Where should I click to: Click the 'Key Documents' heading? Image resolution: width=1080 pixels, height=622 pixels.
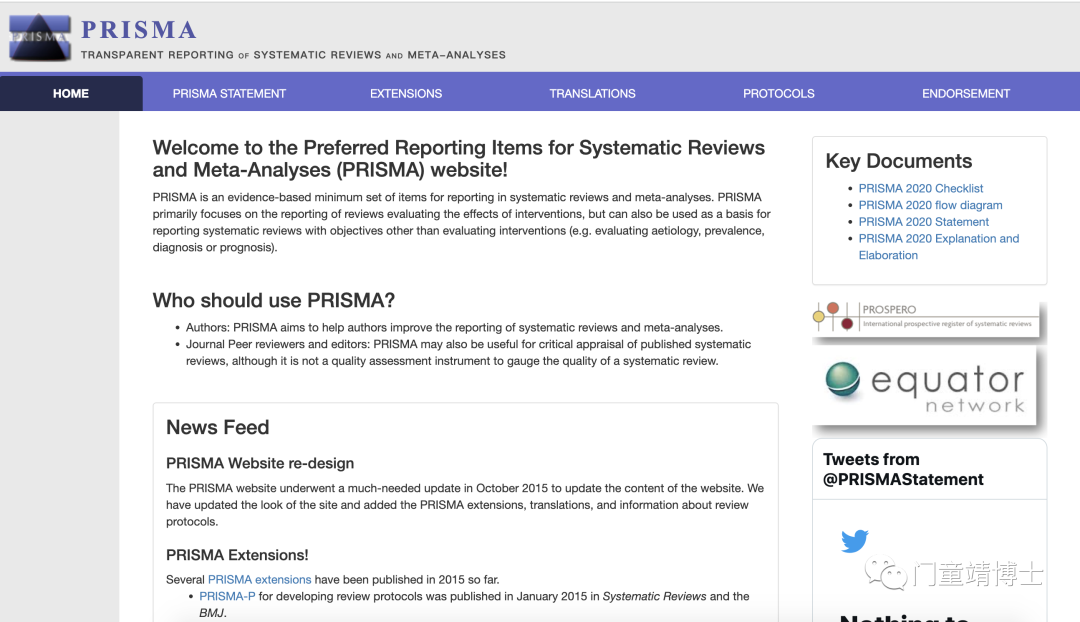tap(898, 160)
